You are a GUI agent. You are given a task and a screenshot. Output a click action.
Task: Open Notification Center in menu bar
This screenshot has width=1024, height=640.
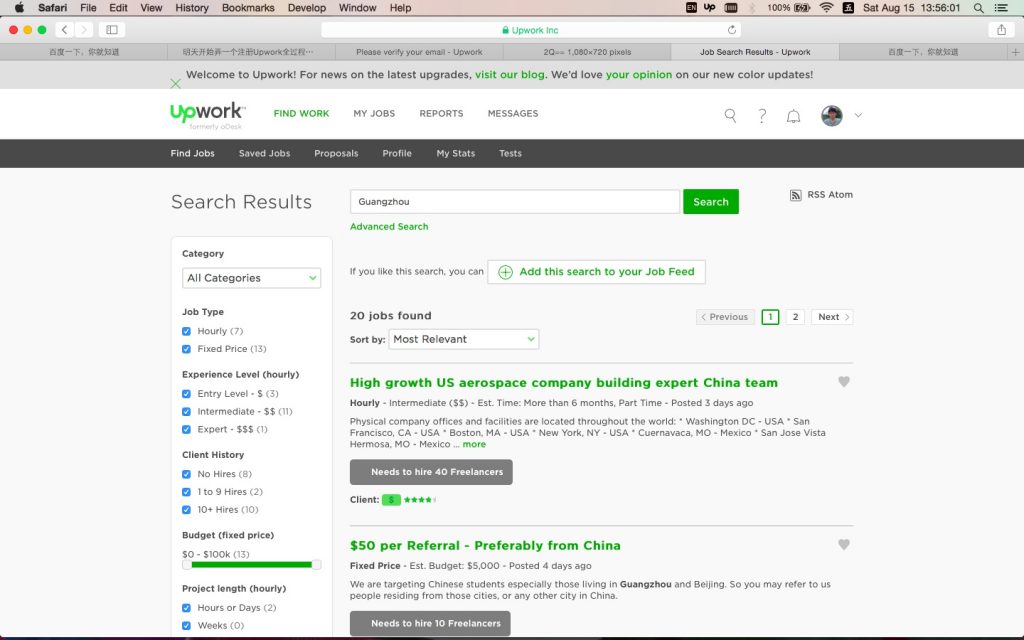click(x=1000, y=8)
